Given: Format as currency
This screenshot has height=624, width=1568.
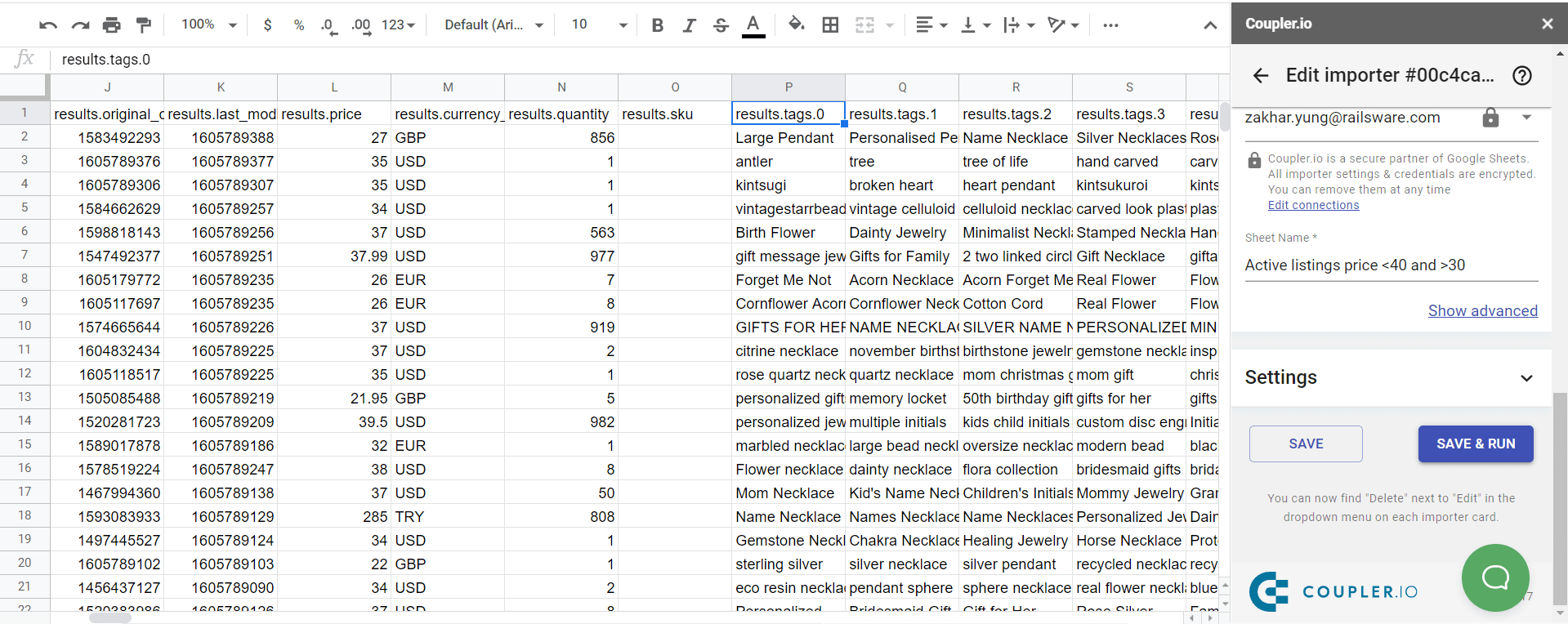Looking at the screenshot, I should tap(268, 25).
